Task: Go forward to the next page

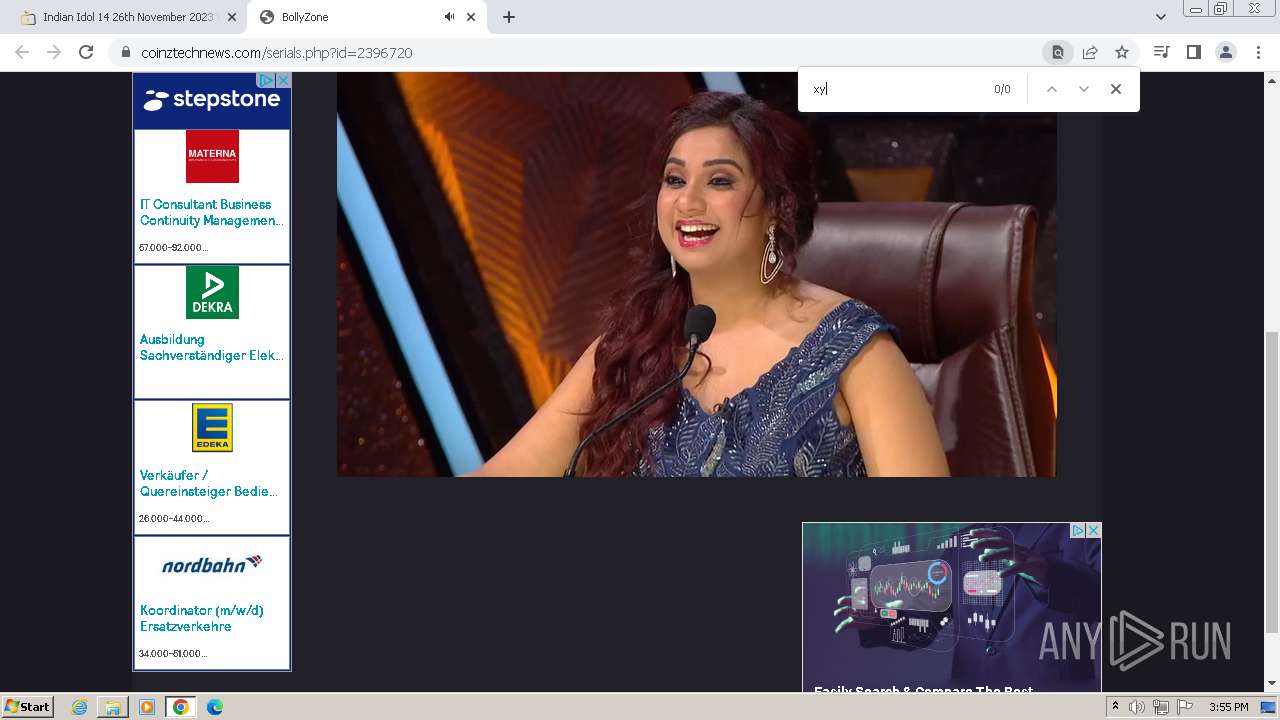Action: point(54,52)
